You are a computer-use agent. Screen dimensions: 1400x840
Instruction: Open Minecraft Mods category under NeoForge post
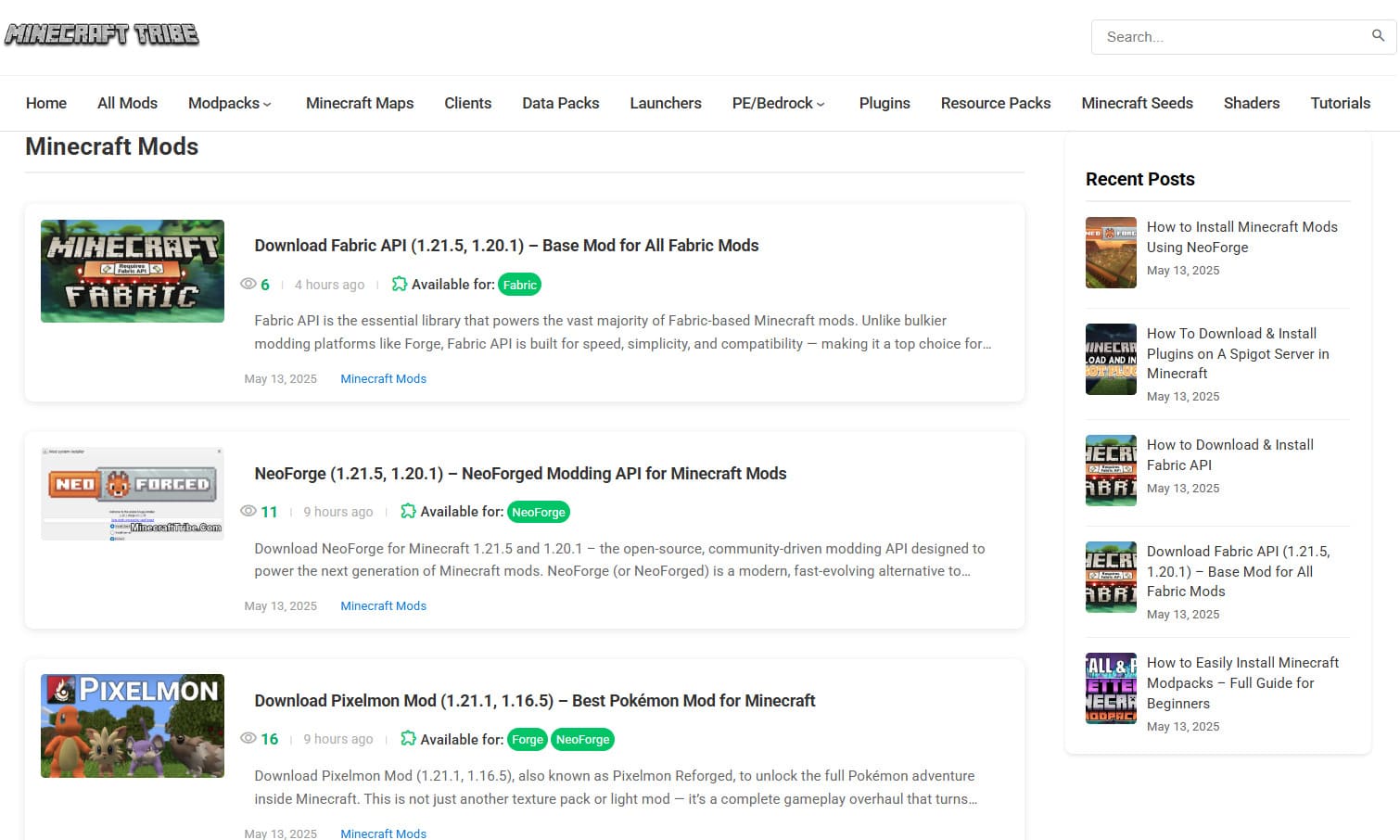[x=383, y=605]
